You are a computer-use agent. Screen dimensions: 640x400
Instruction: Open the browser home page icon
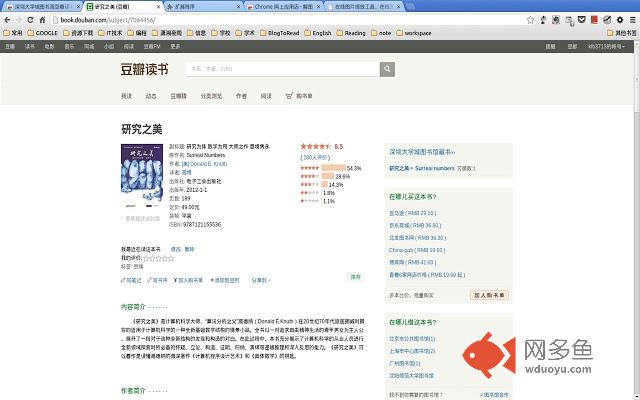pos(42,20)
